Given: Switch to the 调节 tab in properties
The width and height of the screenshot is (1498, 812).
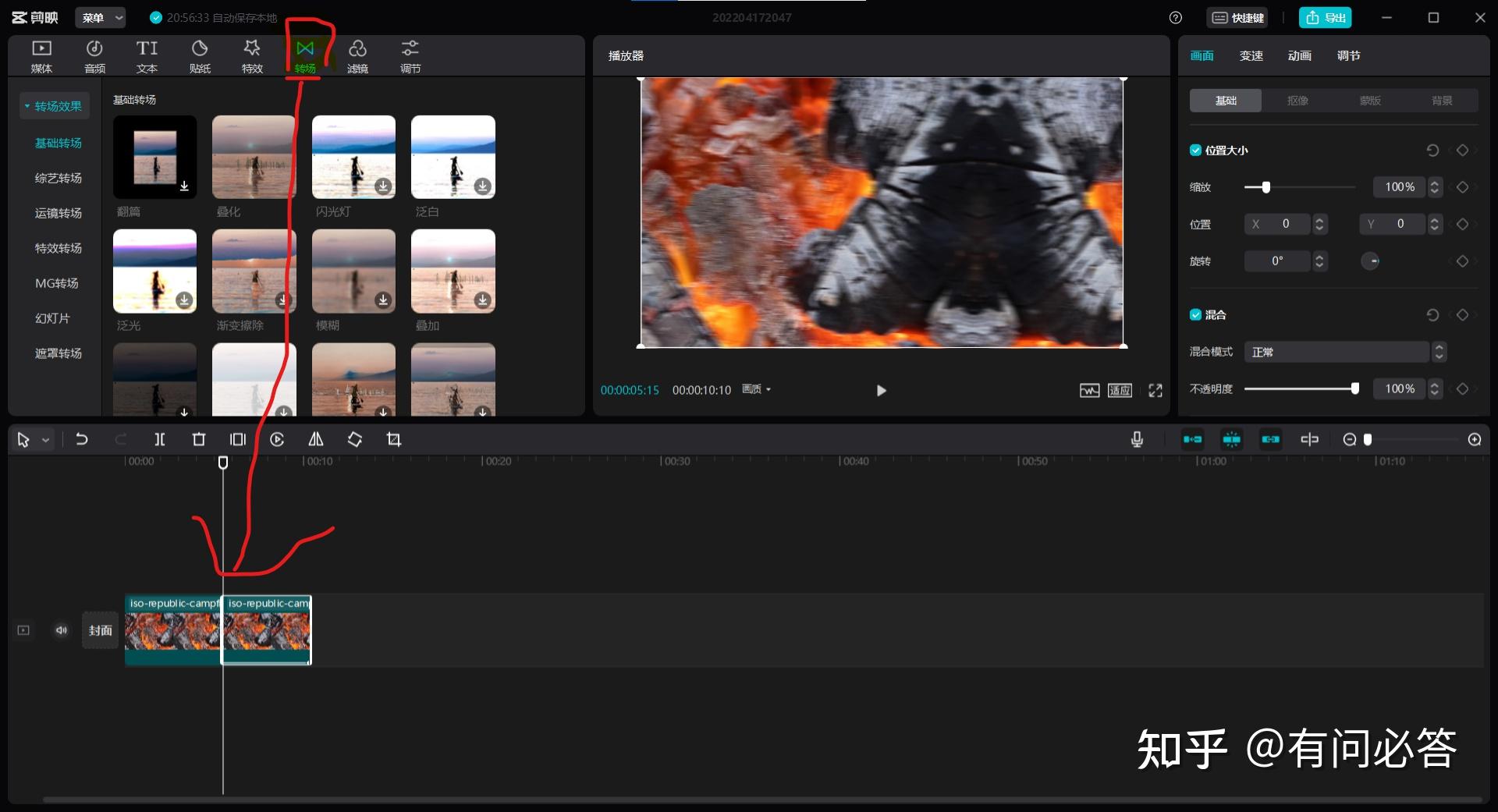Looking at the screenshot, I should pyautogui.click(x=1348, y=55).
